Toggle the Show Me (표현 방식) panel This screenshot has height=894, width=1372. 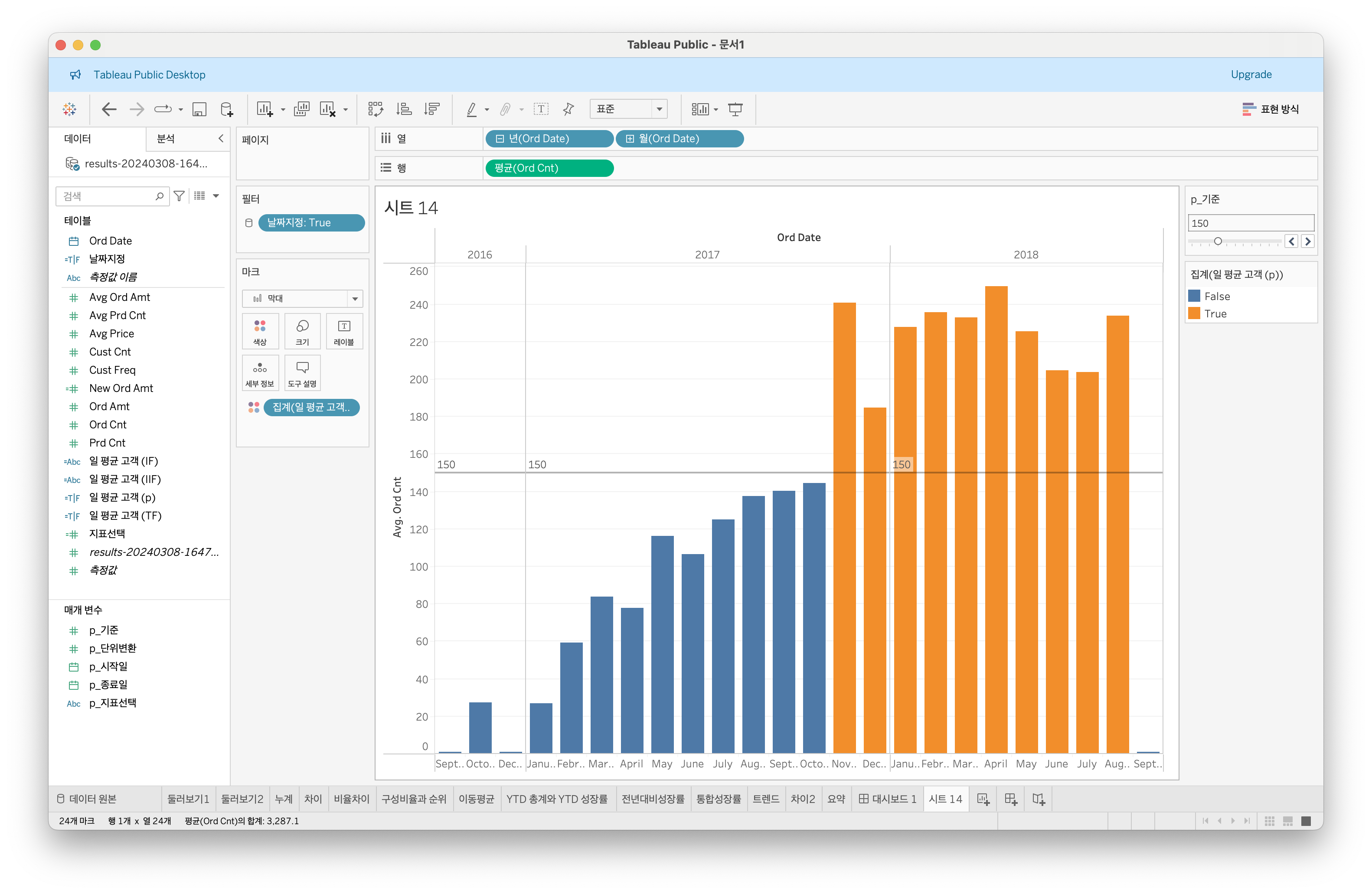coord(1271,109)
